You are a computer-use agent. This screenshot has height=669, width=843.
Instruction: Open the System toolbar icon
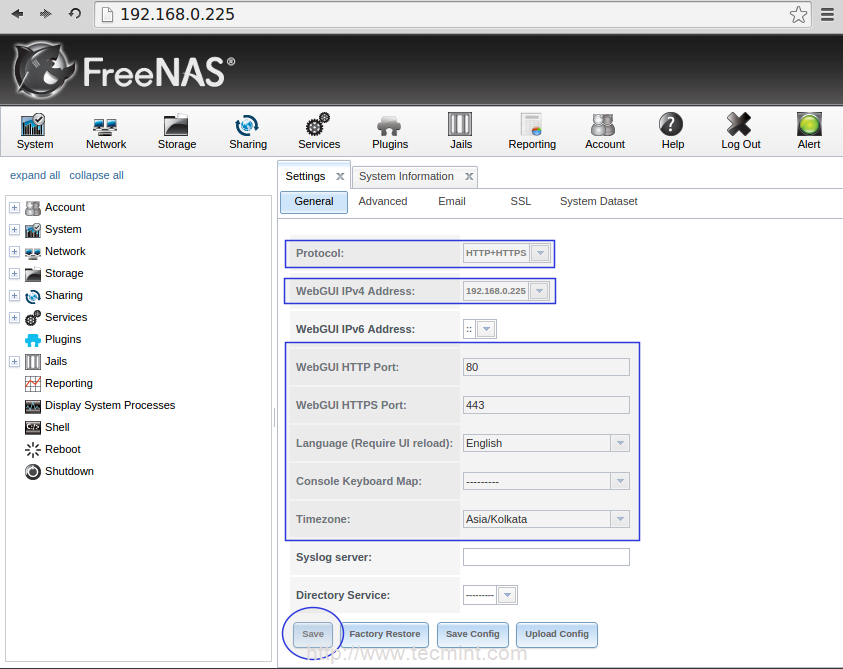[x=34, y=131]
